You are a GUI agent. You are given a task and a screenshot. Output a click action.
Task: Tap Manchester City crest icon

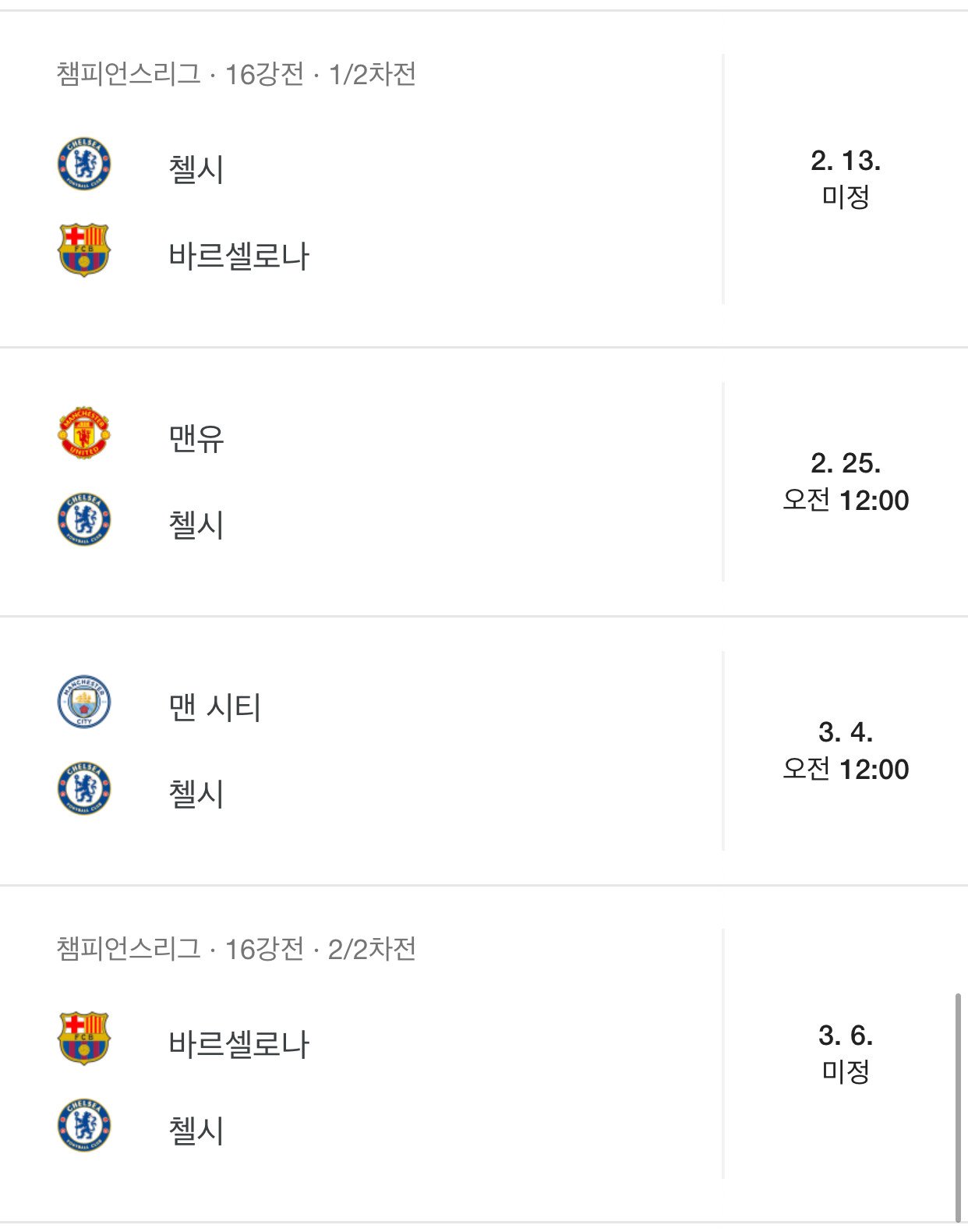pyautogui.click(x=84, y=702)
